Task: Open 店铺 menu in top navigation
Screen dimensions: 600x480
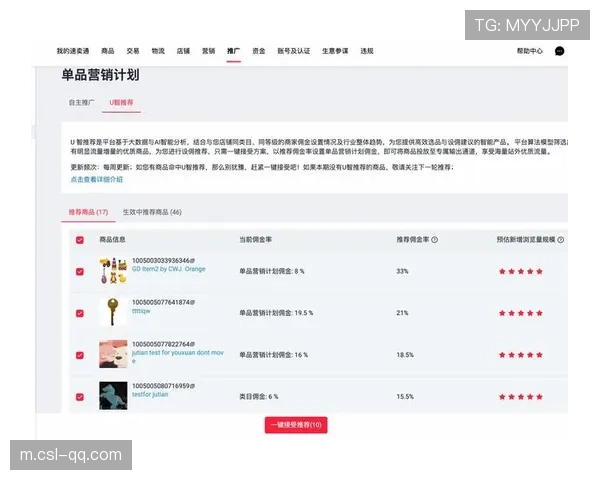Action: click(x=183, y=51)
